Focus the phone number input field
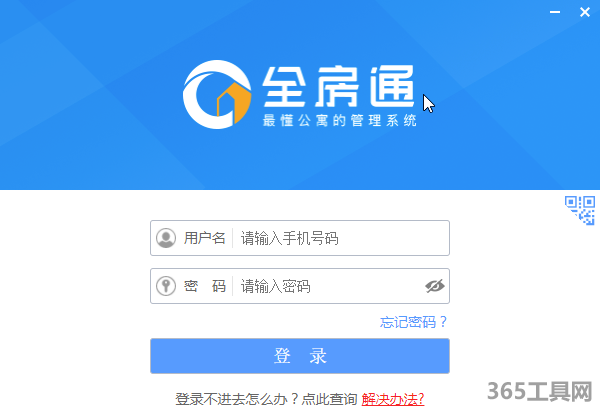 pos(341,238)
